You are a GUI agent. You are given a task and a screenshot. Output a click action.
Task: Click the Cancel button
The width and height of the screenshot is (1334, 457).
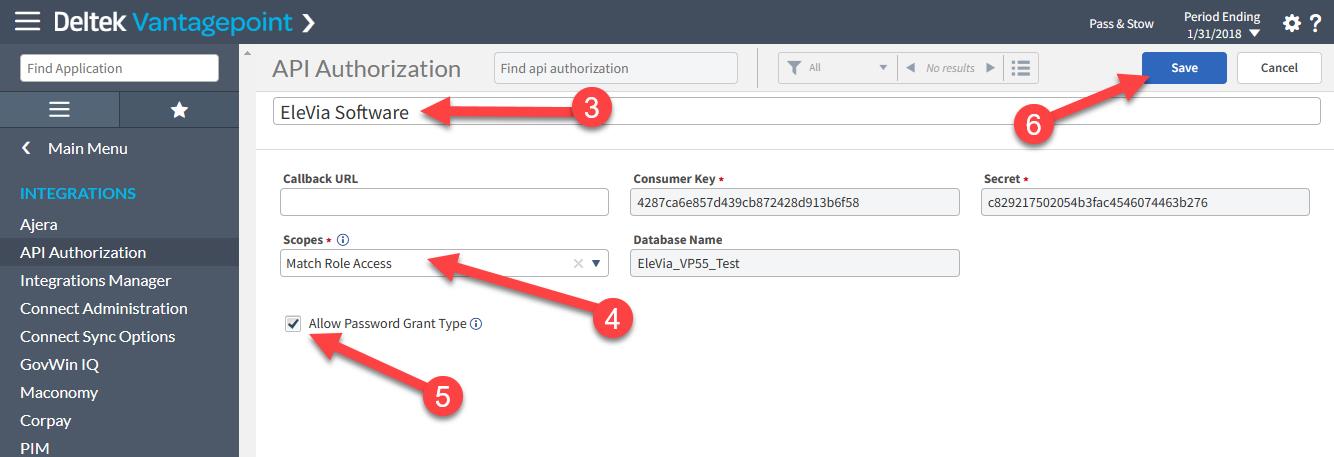pyautogui.click(x=1278, y=68)
